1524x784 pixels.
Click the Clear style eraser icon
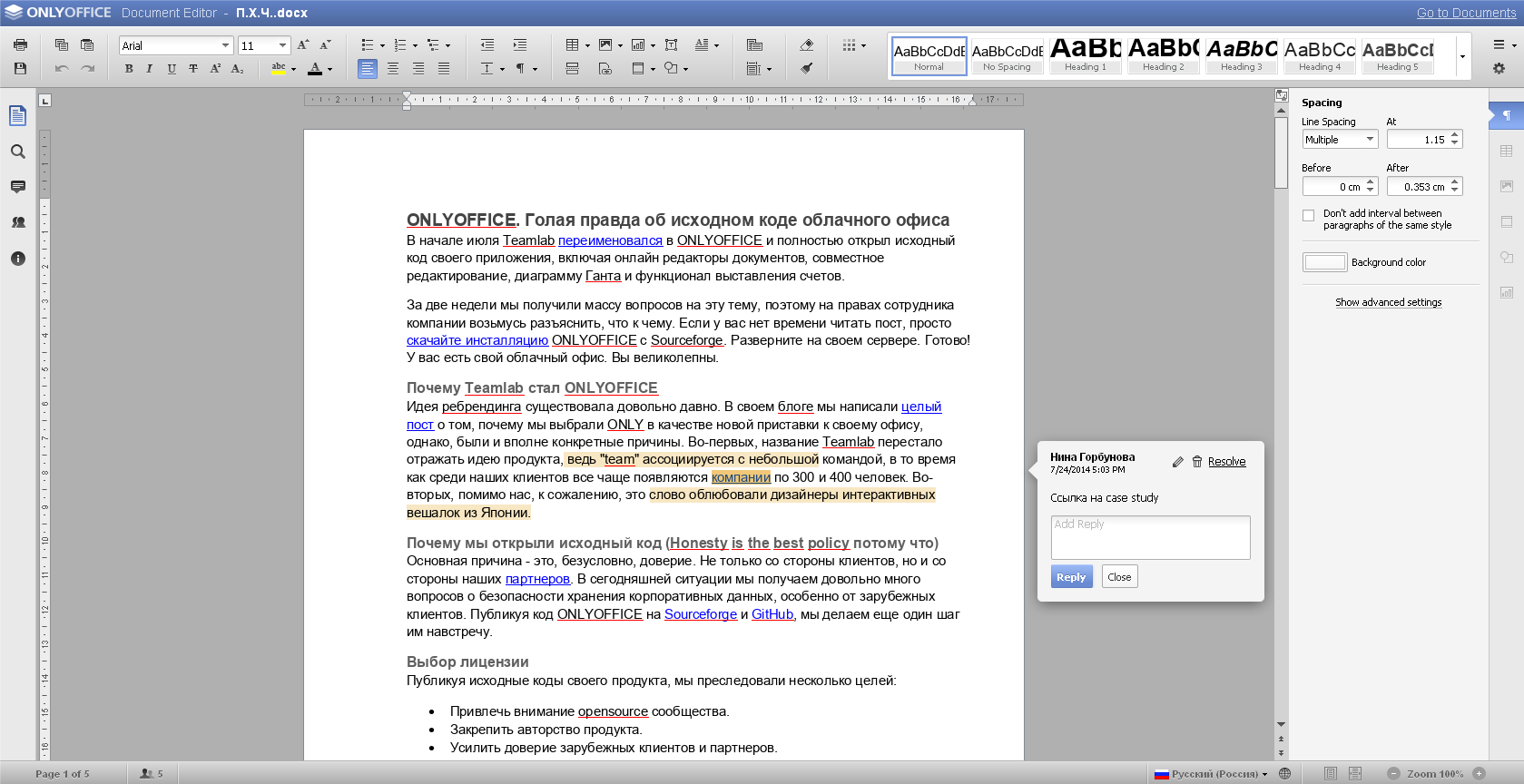[x=807, y=44]
